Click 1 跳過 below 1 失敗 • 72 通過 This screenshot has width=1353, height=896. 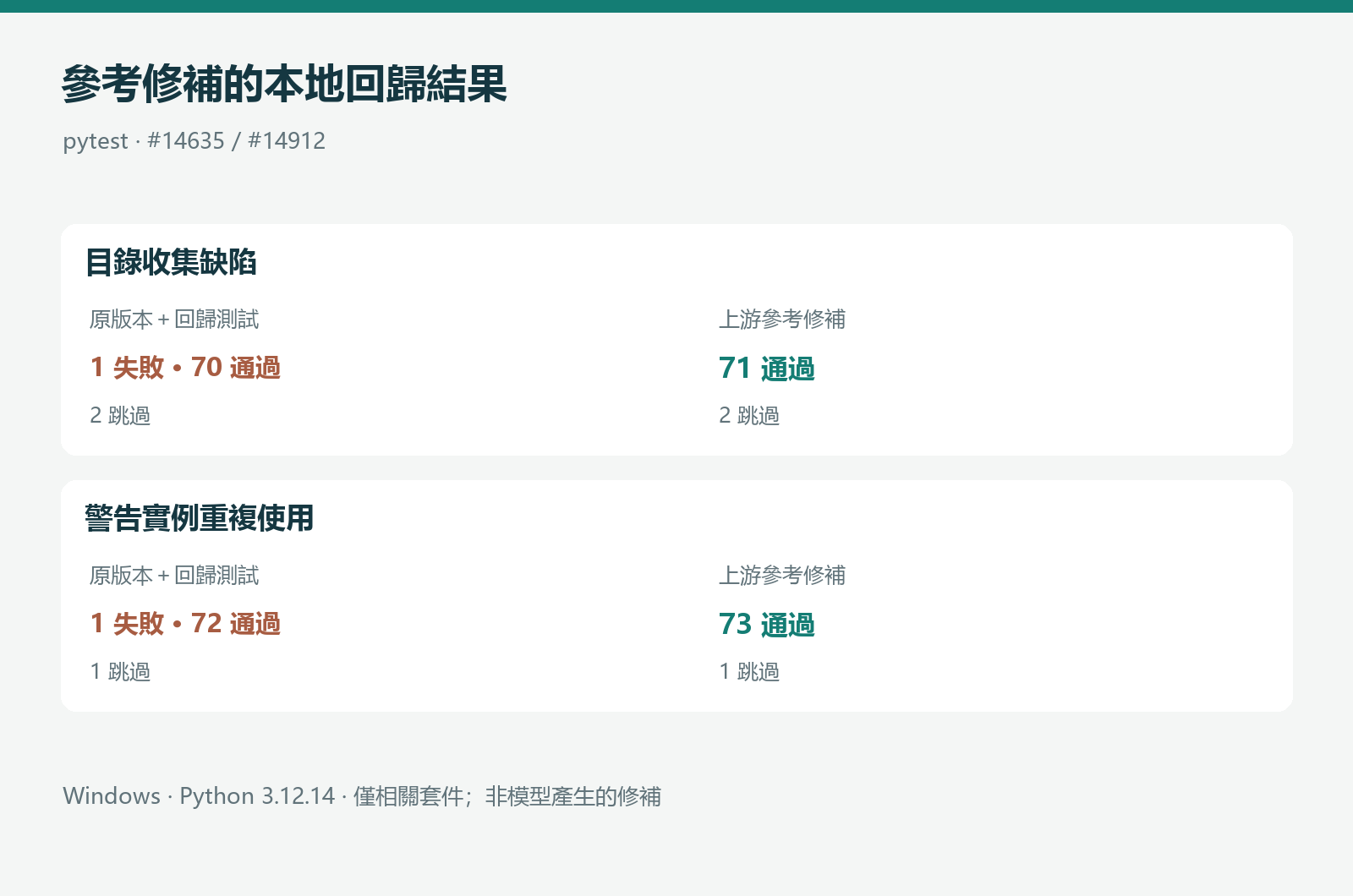tap(120, 671)
